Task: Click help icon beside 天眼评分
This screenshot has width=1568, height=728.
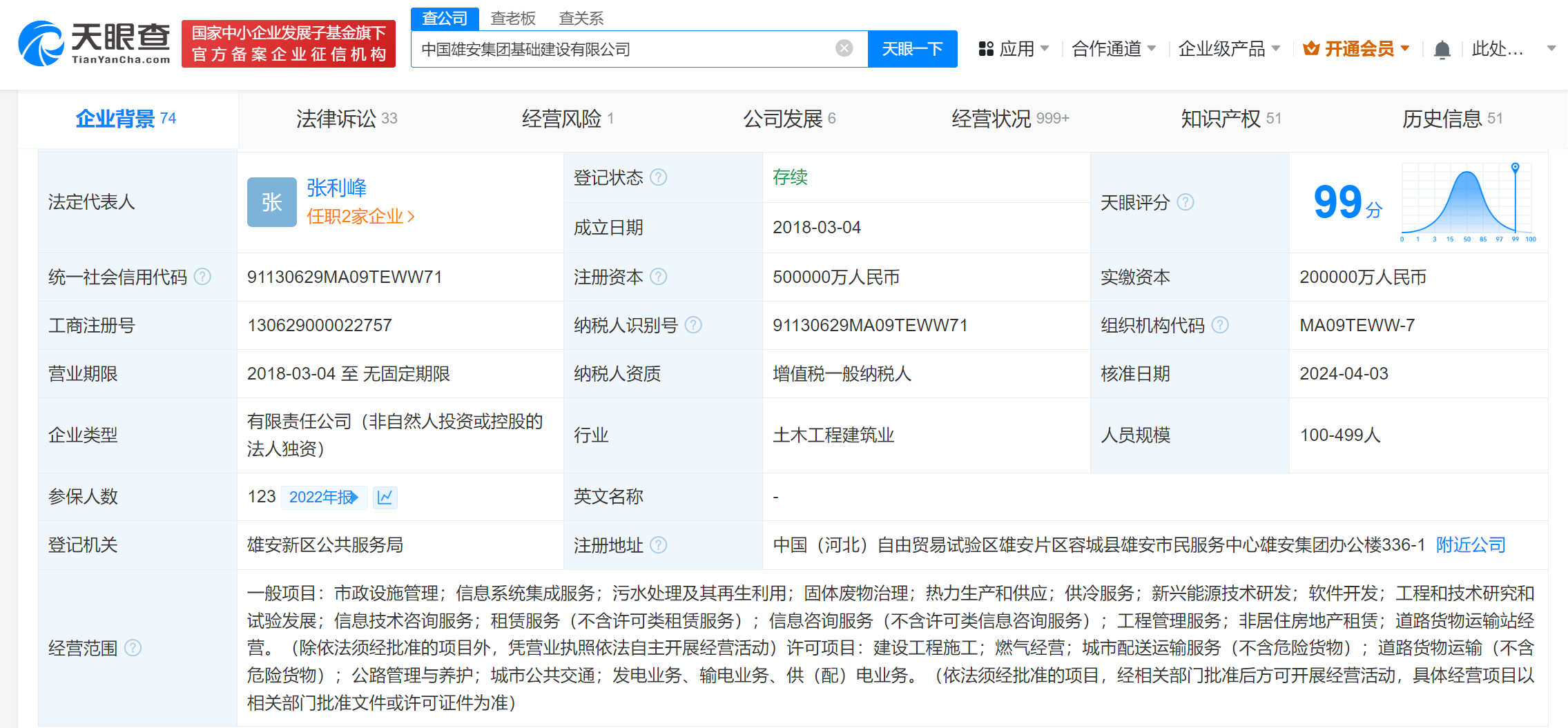Action: [1185, 202]
